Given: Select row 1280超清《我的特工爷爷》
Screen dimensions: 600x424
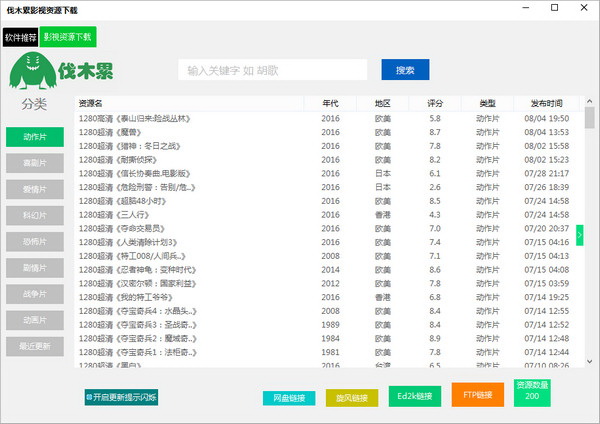Looking at the screenshot, I should [x=329, y=298].
